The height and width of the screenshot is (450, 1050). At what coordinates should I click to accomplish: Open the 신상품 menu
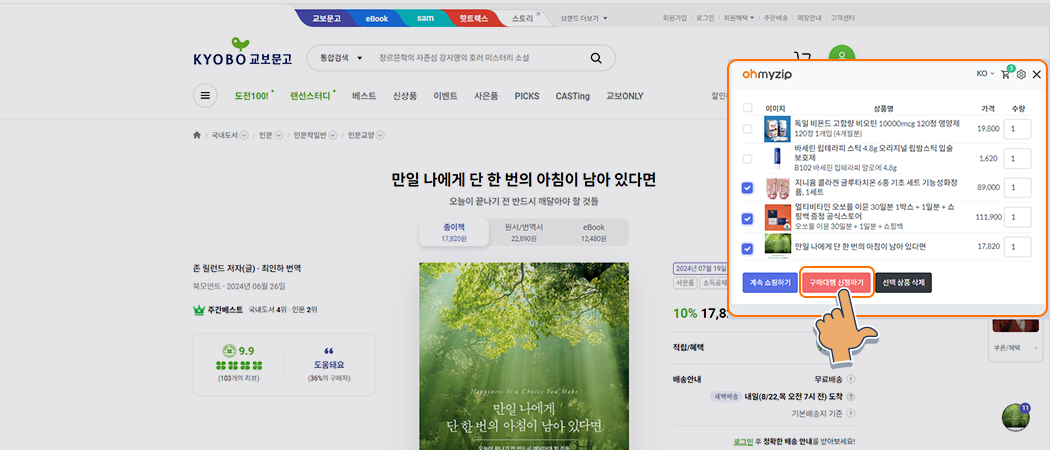pyautogui.click(x=404, y=96)
